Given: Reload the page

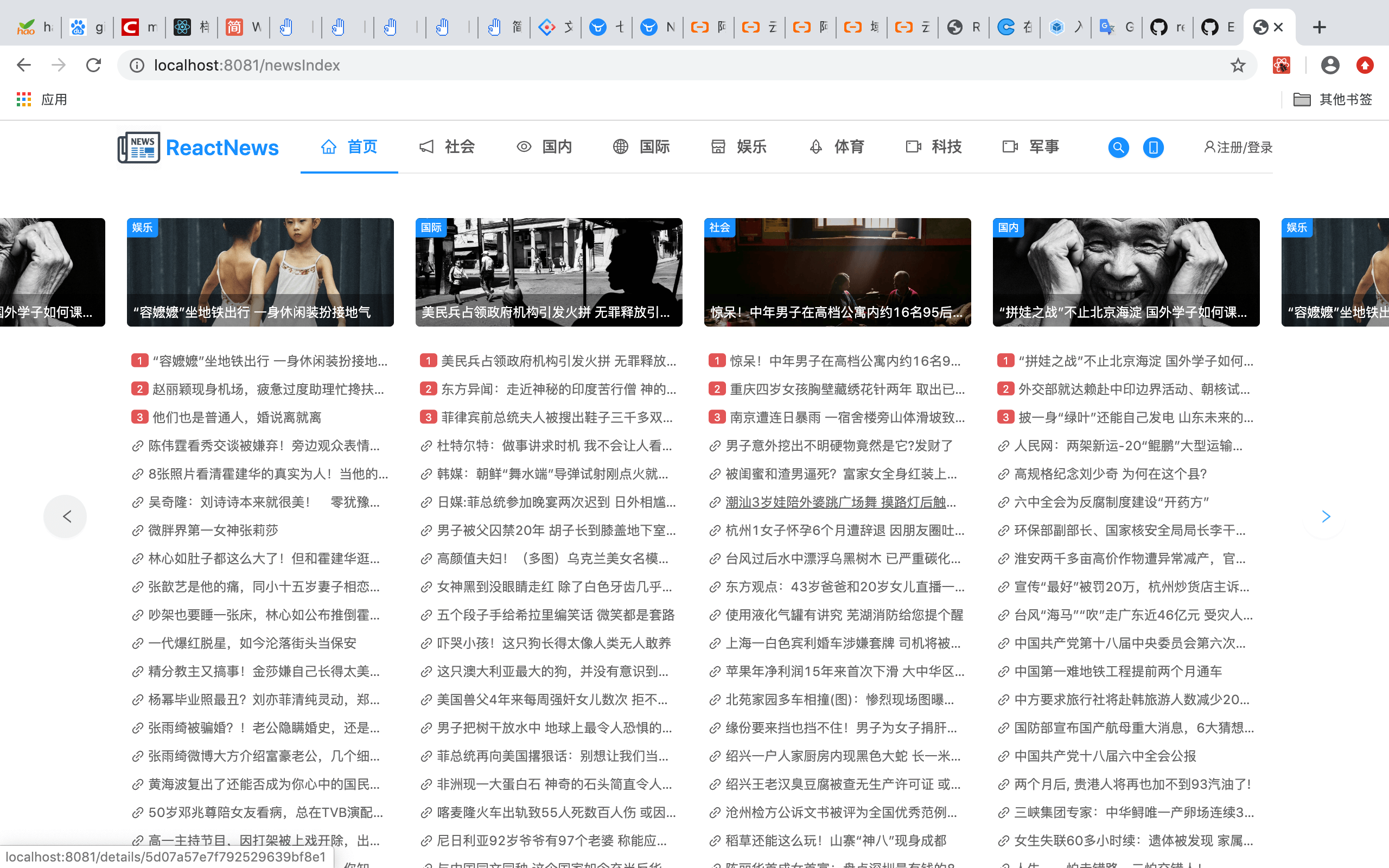Looking at the screenshot, I should (93, 66).
